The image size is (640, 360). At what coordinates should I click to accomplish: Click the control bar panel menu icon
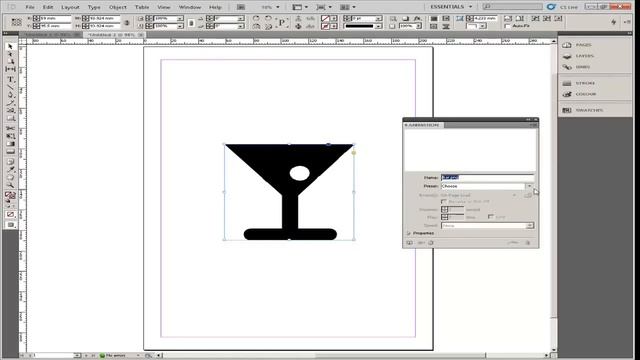click(628, 22)
